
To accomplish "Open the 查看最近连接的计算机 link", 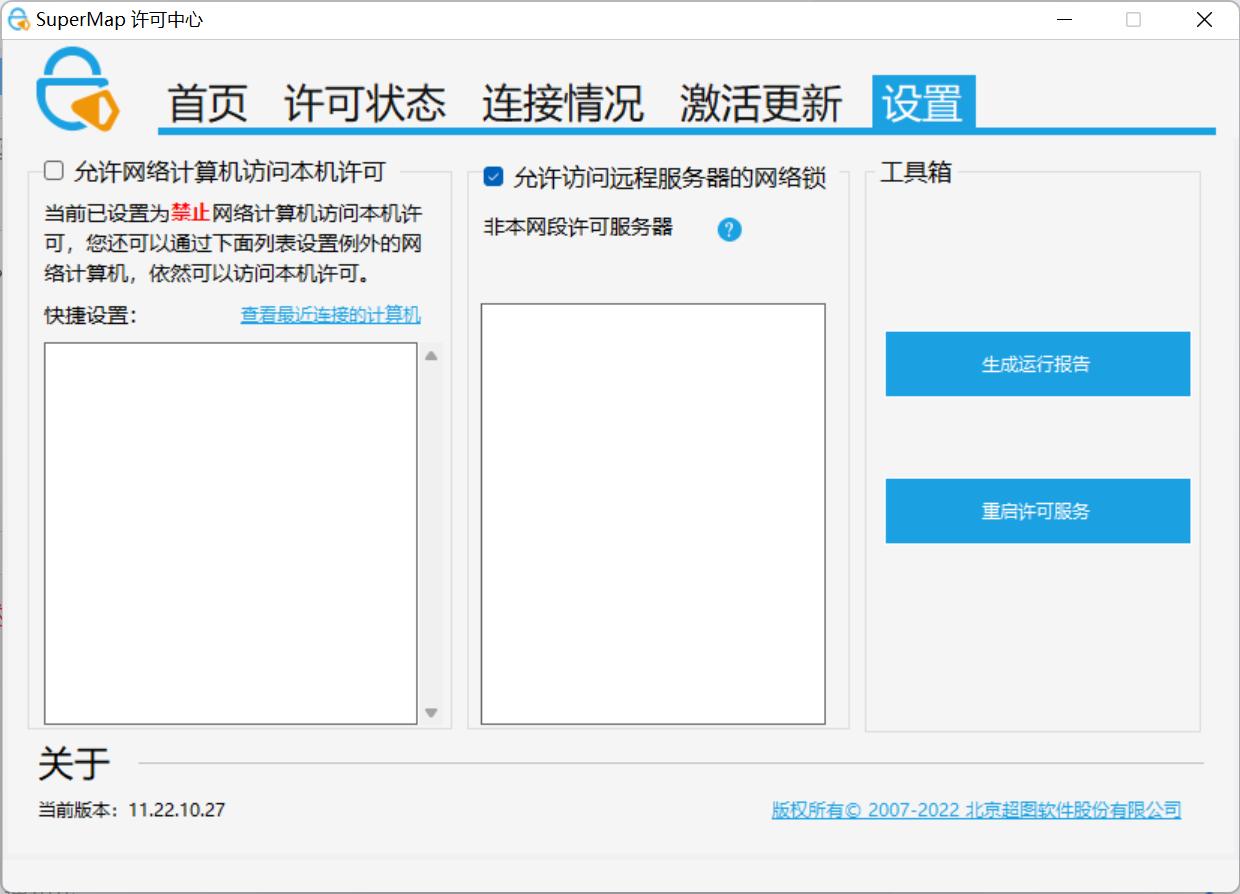I will [x=331, y=315].
